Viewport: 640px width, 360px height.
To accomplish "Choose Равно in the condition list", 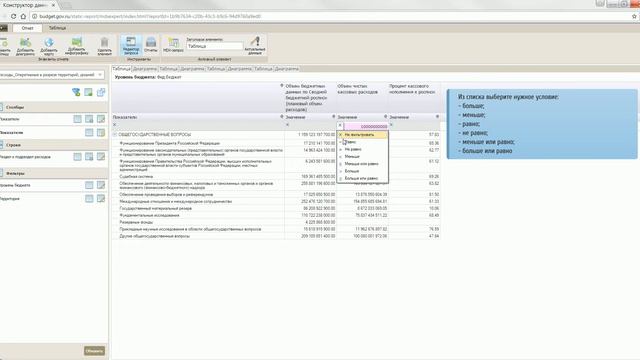I will pos(362,142).
